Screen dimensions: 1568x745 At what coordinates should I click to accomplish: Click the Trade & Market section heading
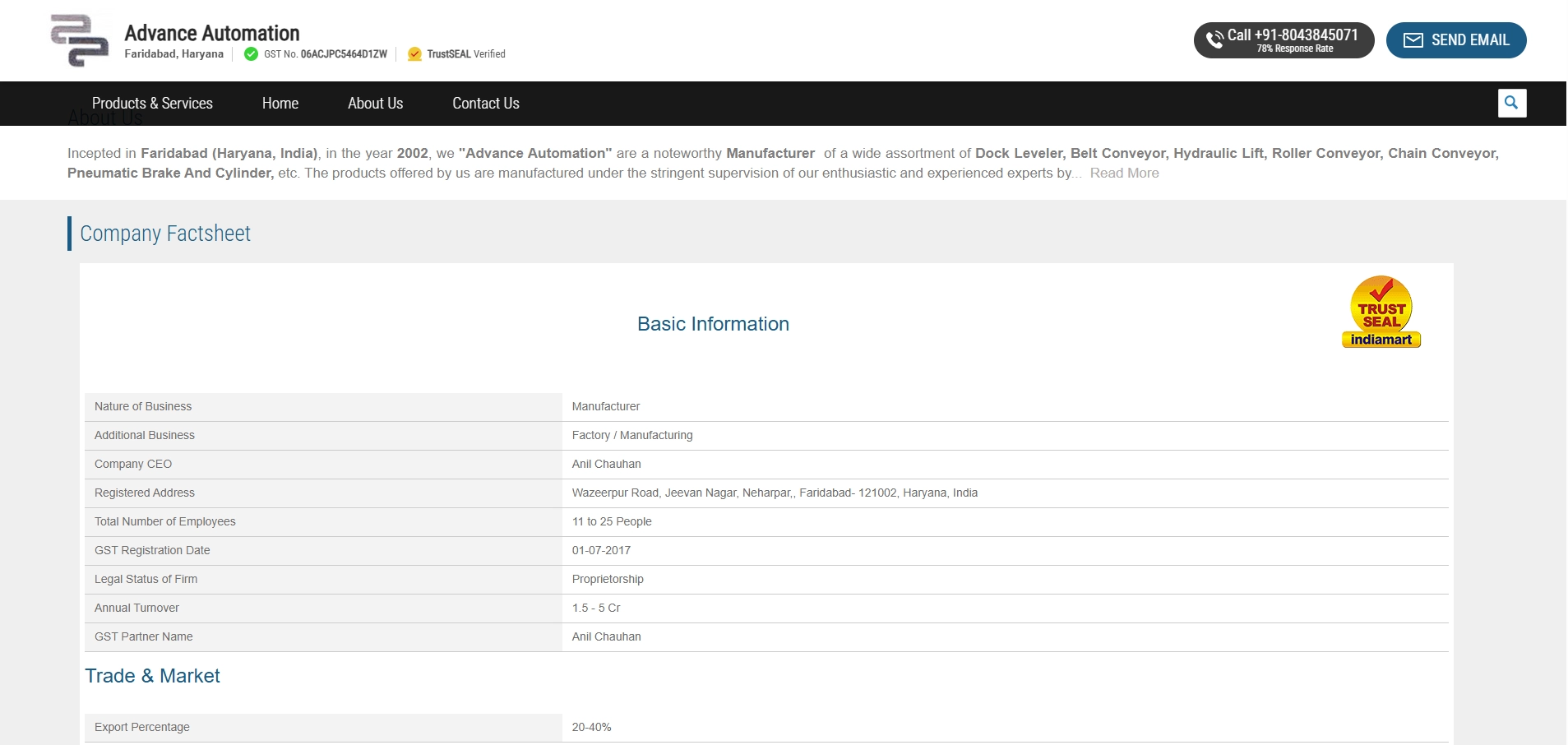pyautogui.click(x=153, y=676)
